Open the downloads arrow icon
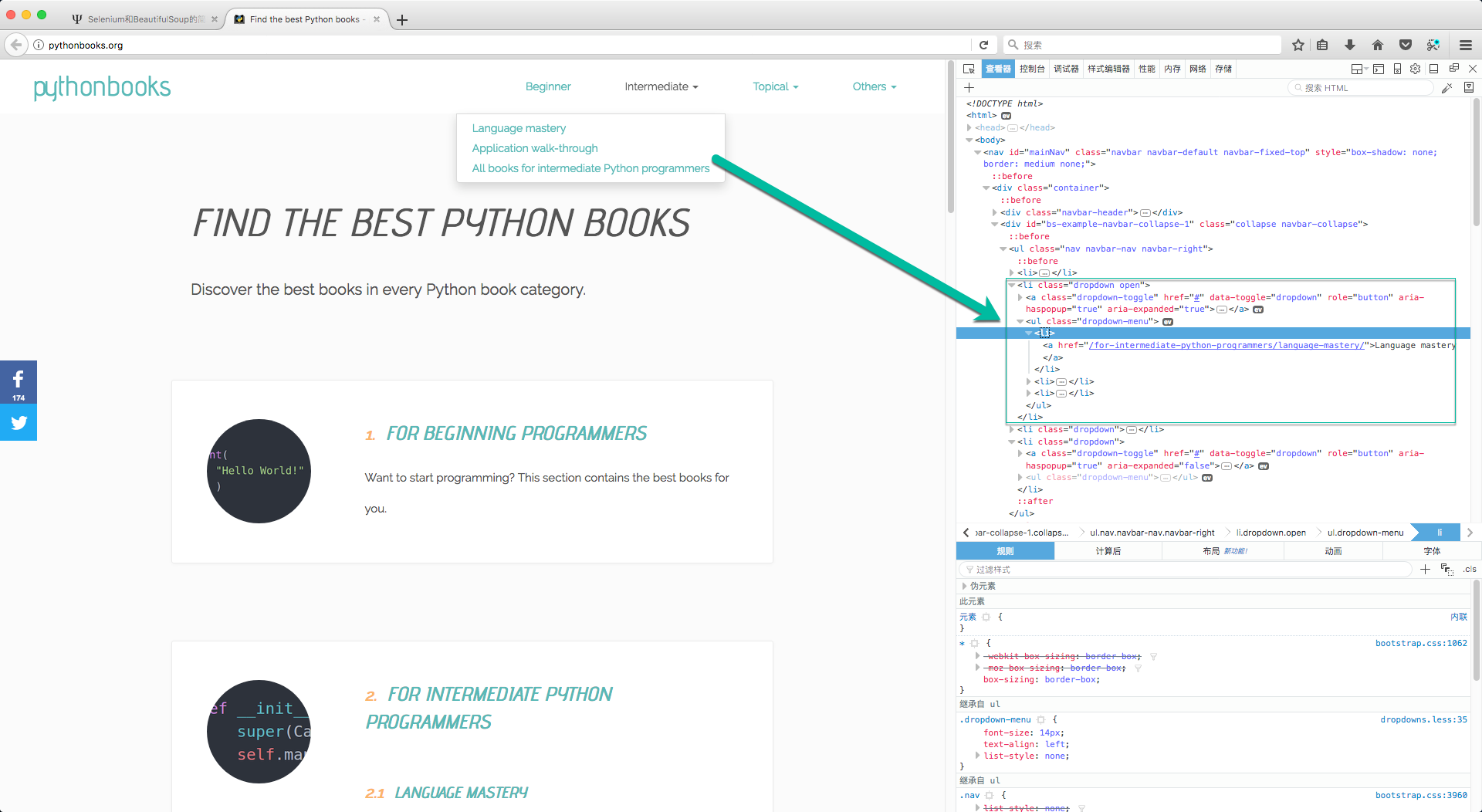The image size is (1482, 812). tap(1350, 45)
